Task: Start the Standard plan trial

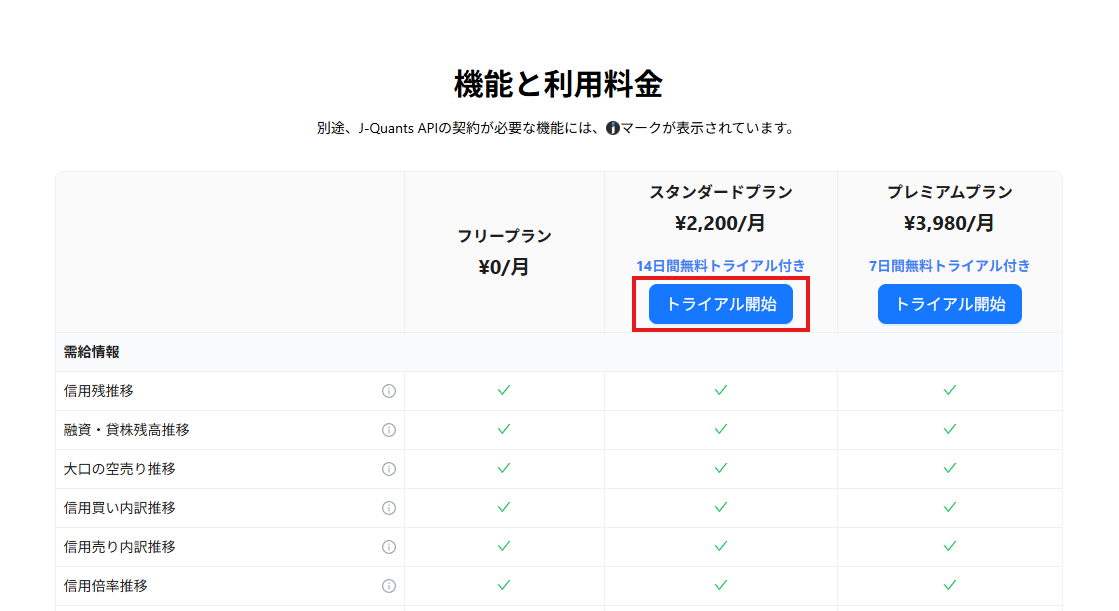Action: (x=720, y=304)
